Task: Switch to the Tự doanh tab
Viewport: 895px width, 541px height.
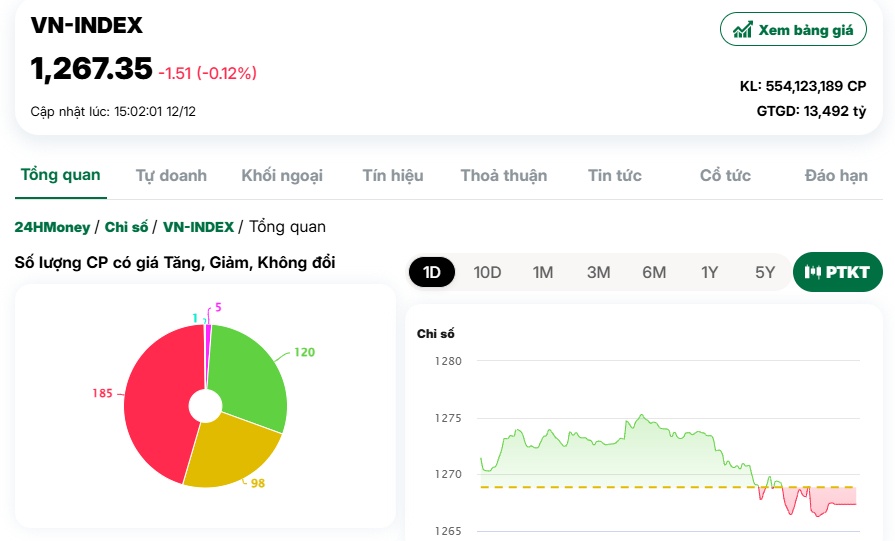Action: coord(171,175)
